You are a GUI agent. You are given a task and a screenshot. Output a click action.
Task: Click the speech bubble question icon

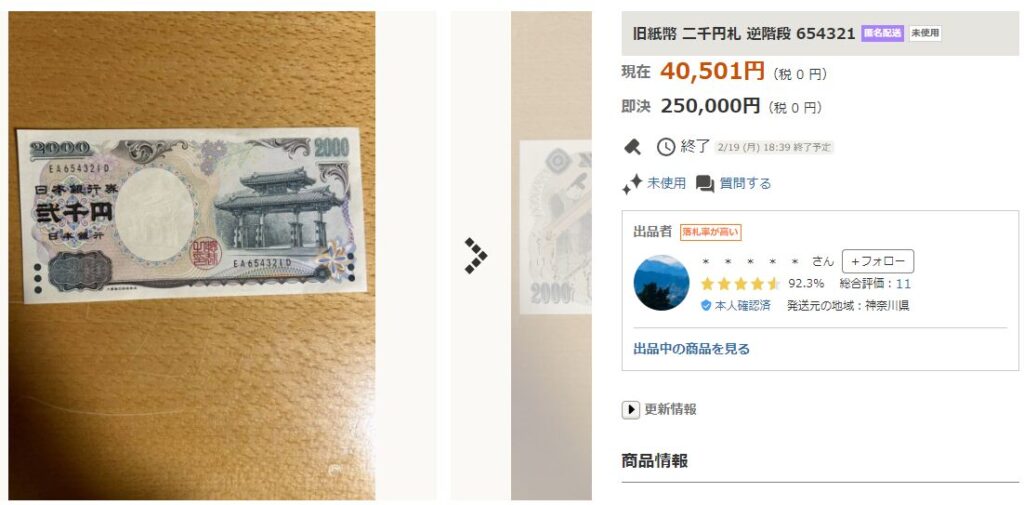pos(705,184)
